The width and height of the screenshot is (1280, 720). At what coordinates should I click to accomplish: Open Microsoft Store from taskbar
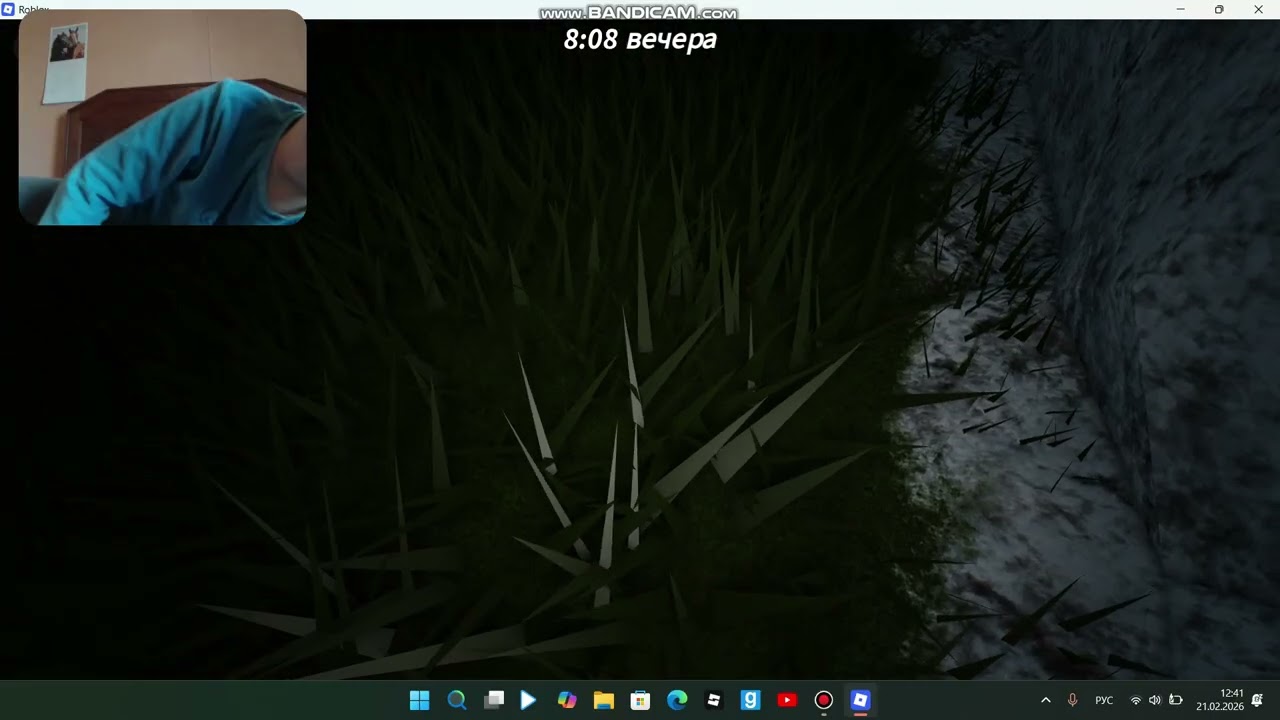(640, 700)
